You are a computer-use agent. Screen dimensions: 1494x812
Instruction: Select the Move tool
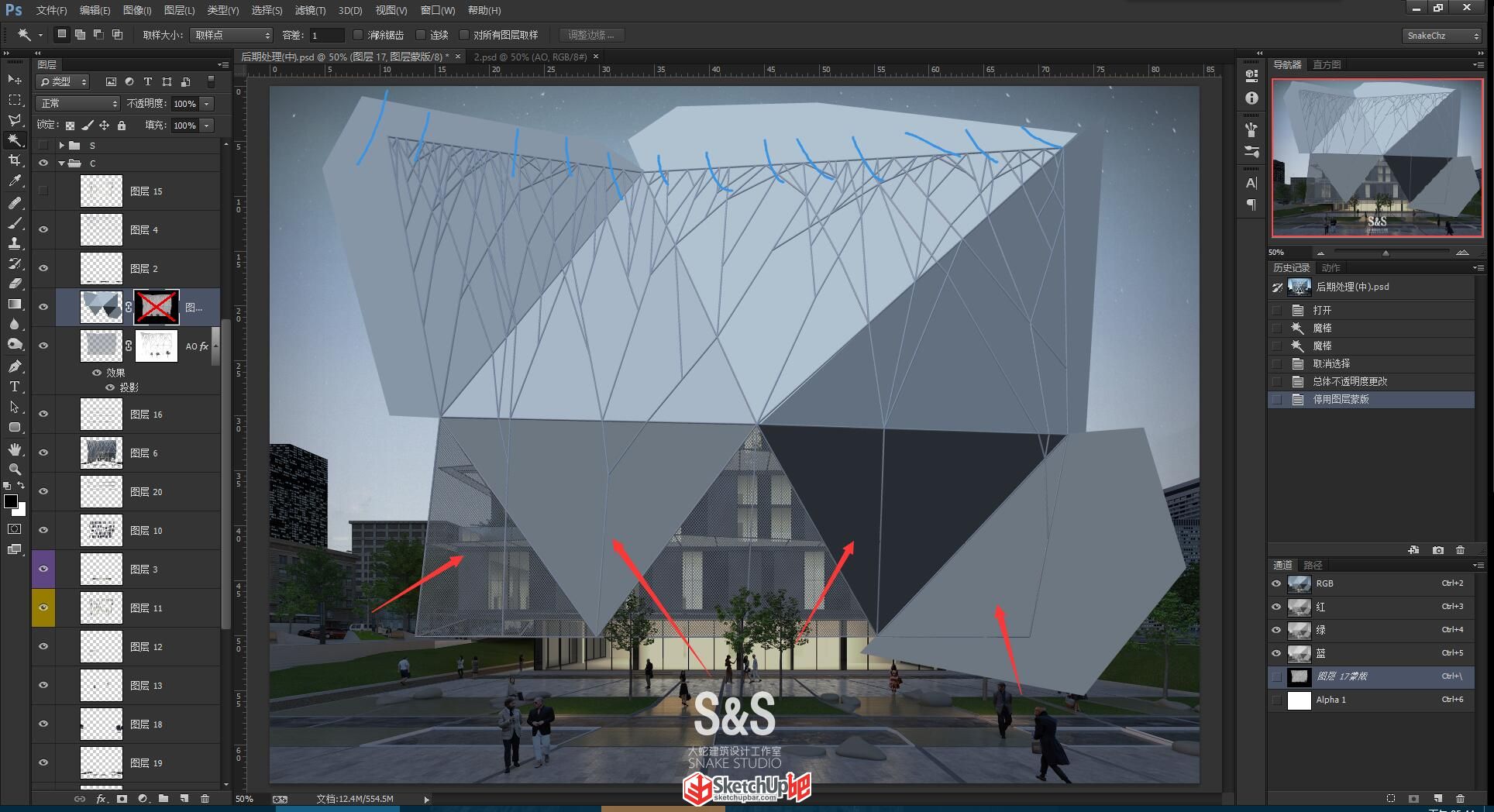15,80
